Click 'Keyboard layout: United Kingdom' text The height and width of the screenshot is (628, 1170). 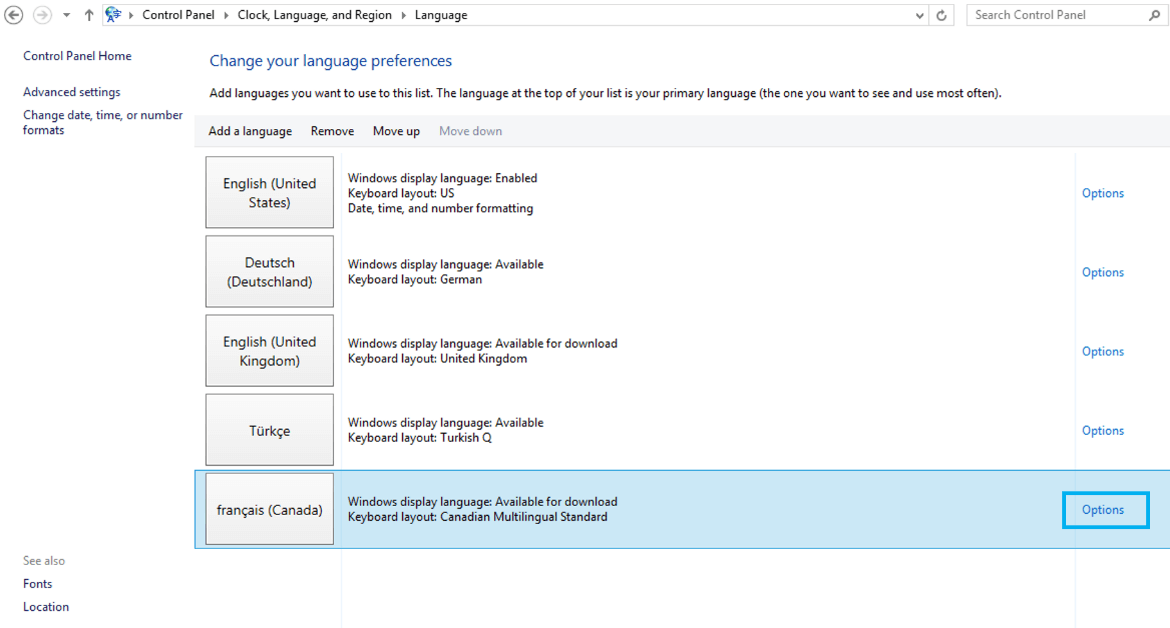click(437, 359)
